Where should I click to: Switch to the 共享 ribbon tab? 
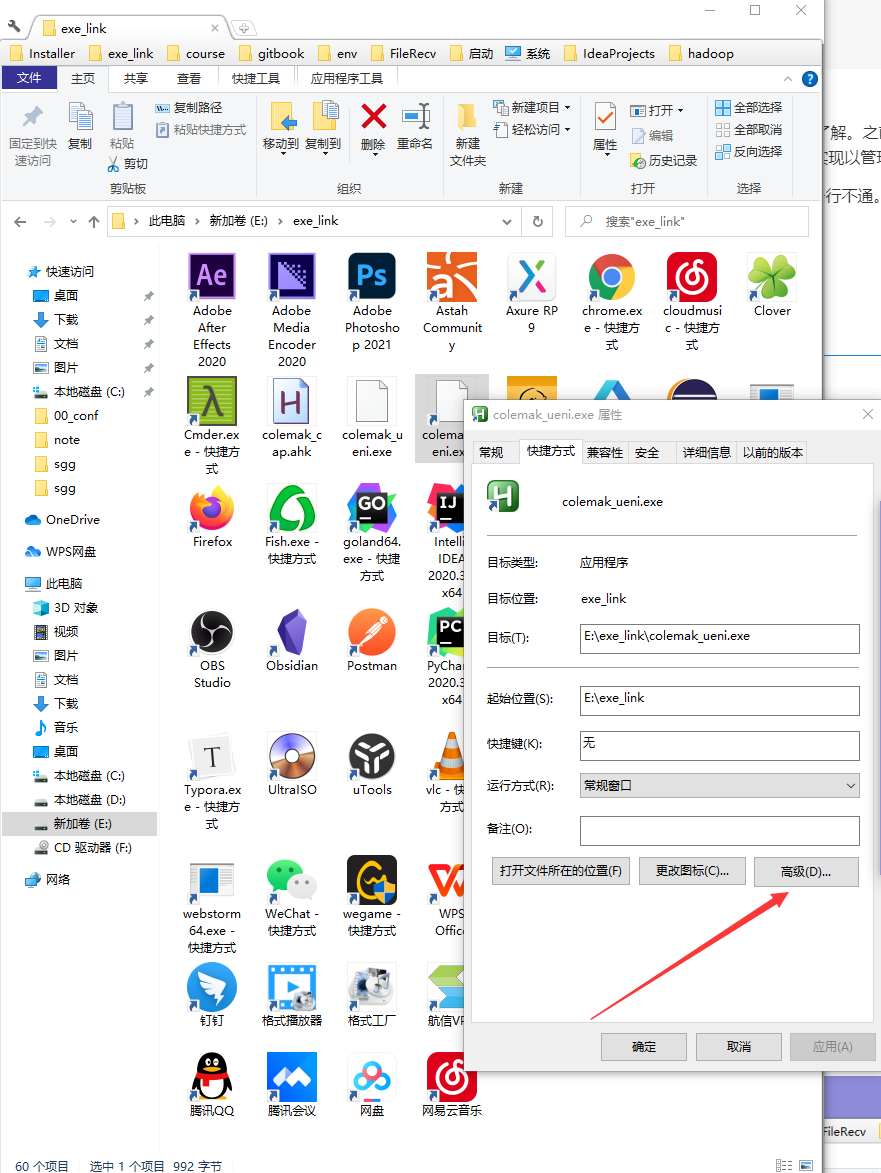point(135,79)
